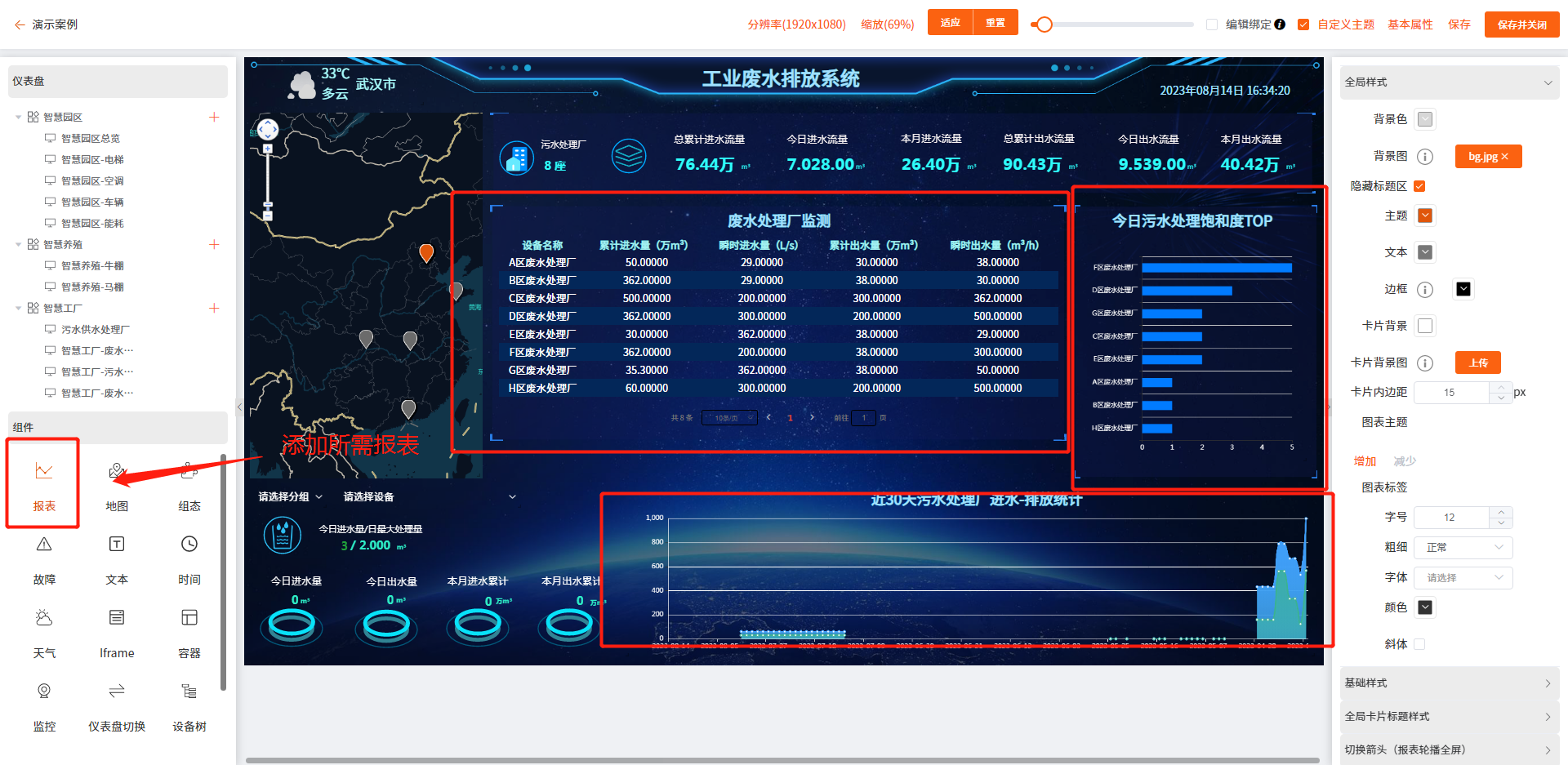Open the 边框 black color swatch

[1463, 289]
